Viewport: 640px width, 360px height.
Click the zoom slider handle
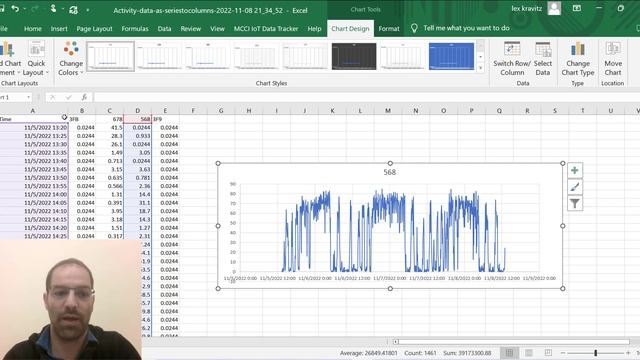[x=596, y=353]
